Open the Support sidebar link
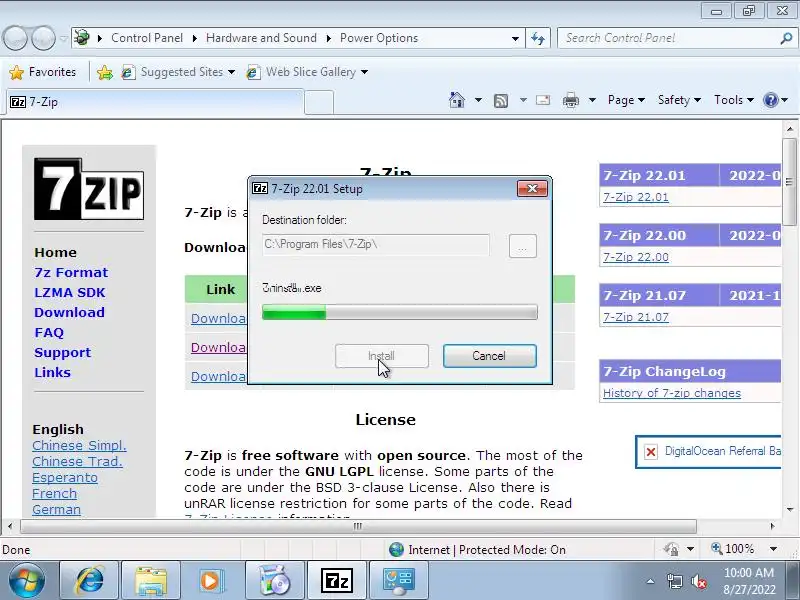This screenshot has height=600, width=800. [62, 353]
